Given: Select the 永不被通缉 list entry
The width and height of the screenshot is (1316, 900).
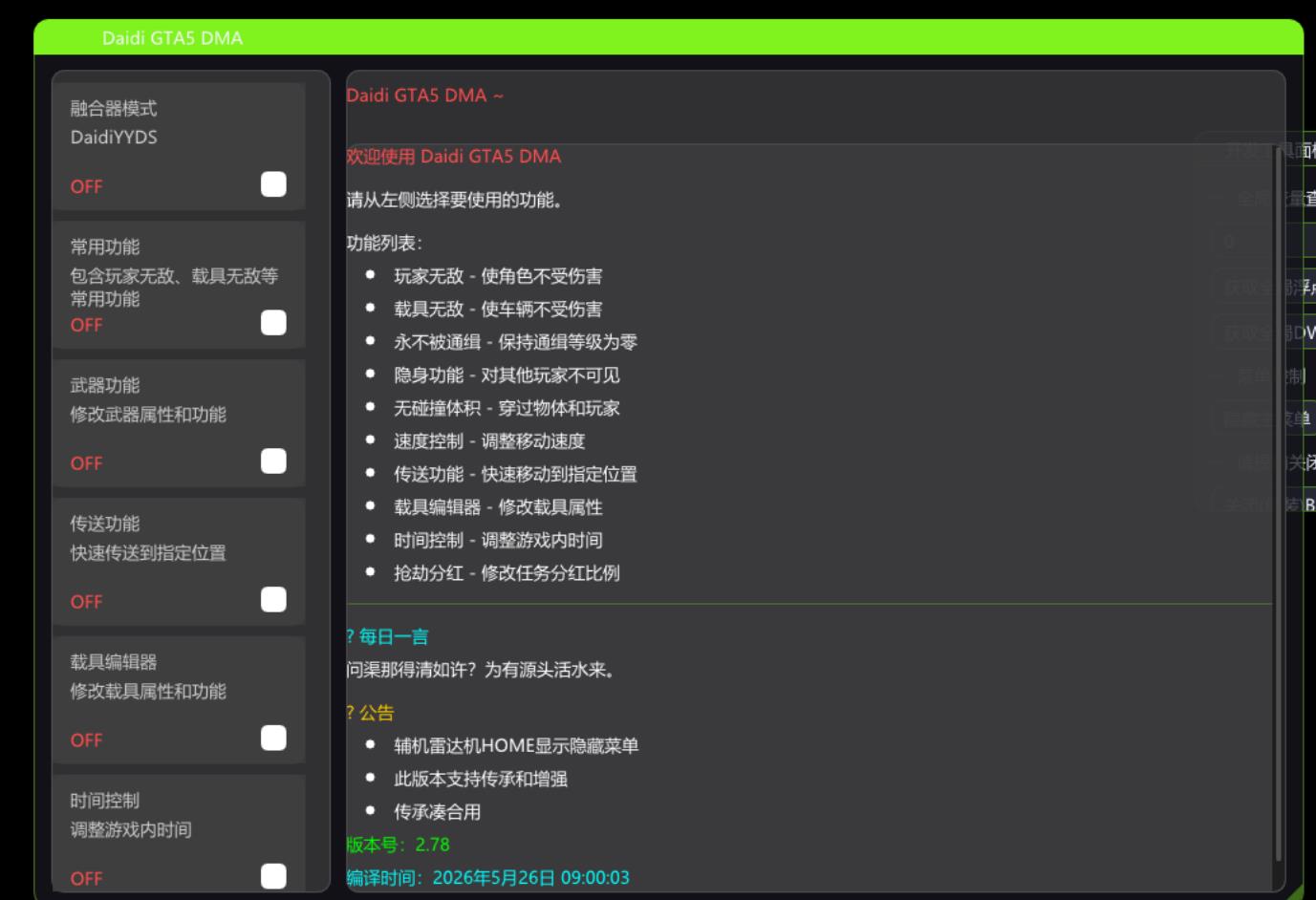Looking at the screenshot, I should point(515,342).
